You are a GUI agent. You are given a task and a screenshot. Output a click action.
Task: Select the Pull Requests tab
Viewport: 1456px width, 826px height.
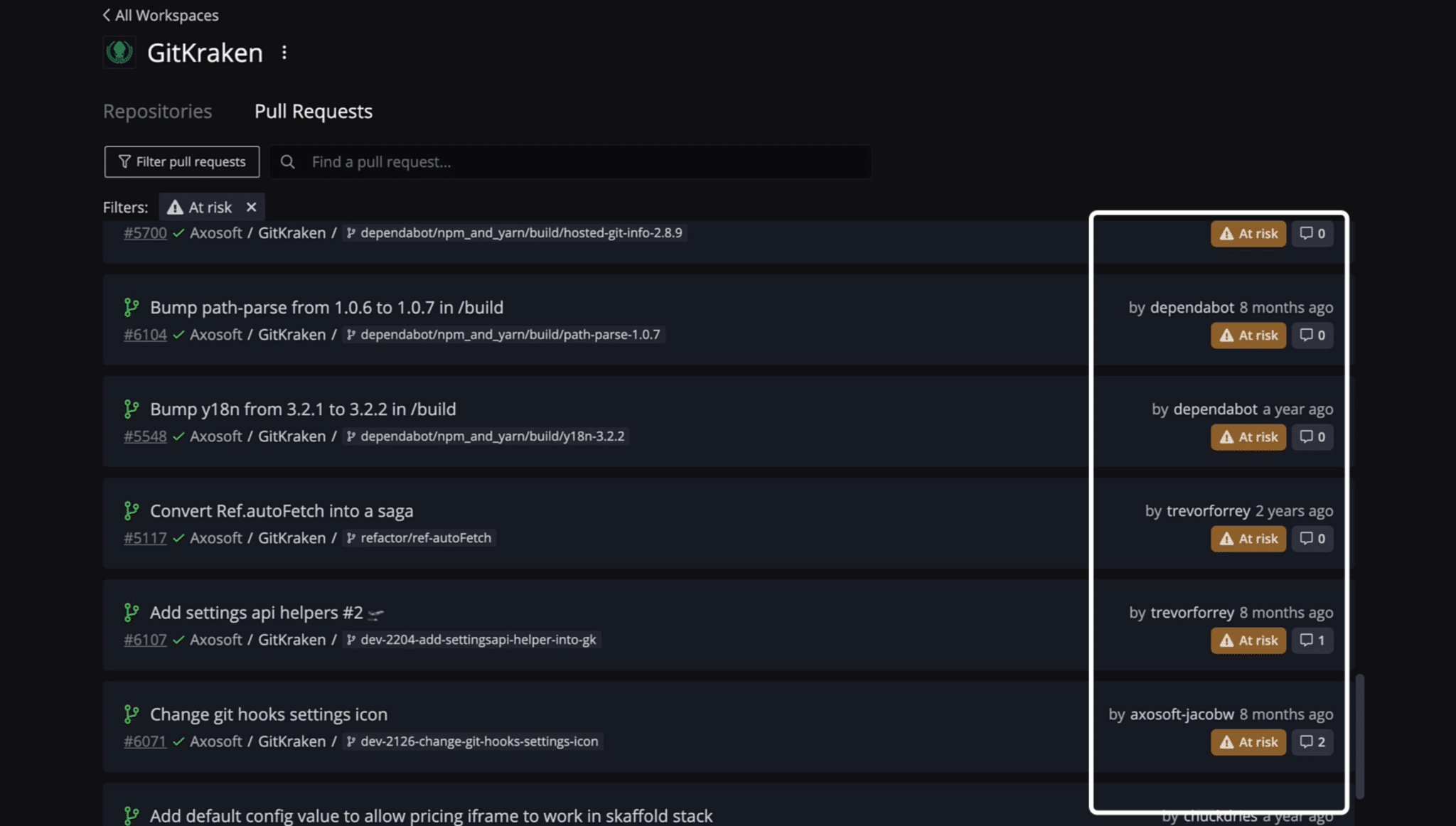[x=312, y=111]
